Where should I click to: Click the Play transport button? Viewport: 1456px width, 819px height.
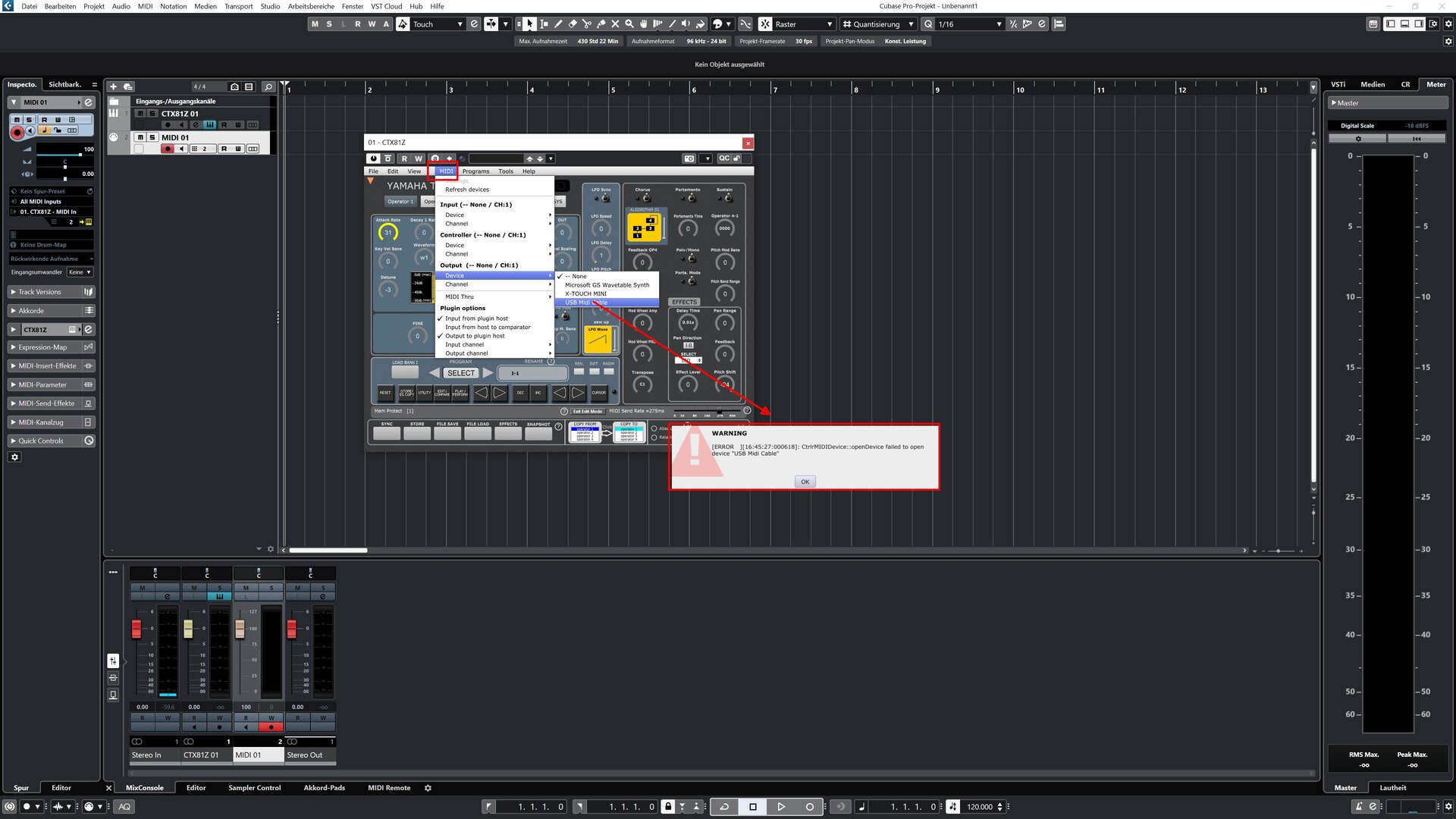tap(781, 807)
